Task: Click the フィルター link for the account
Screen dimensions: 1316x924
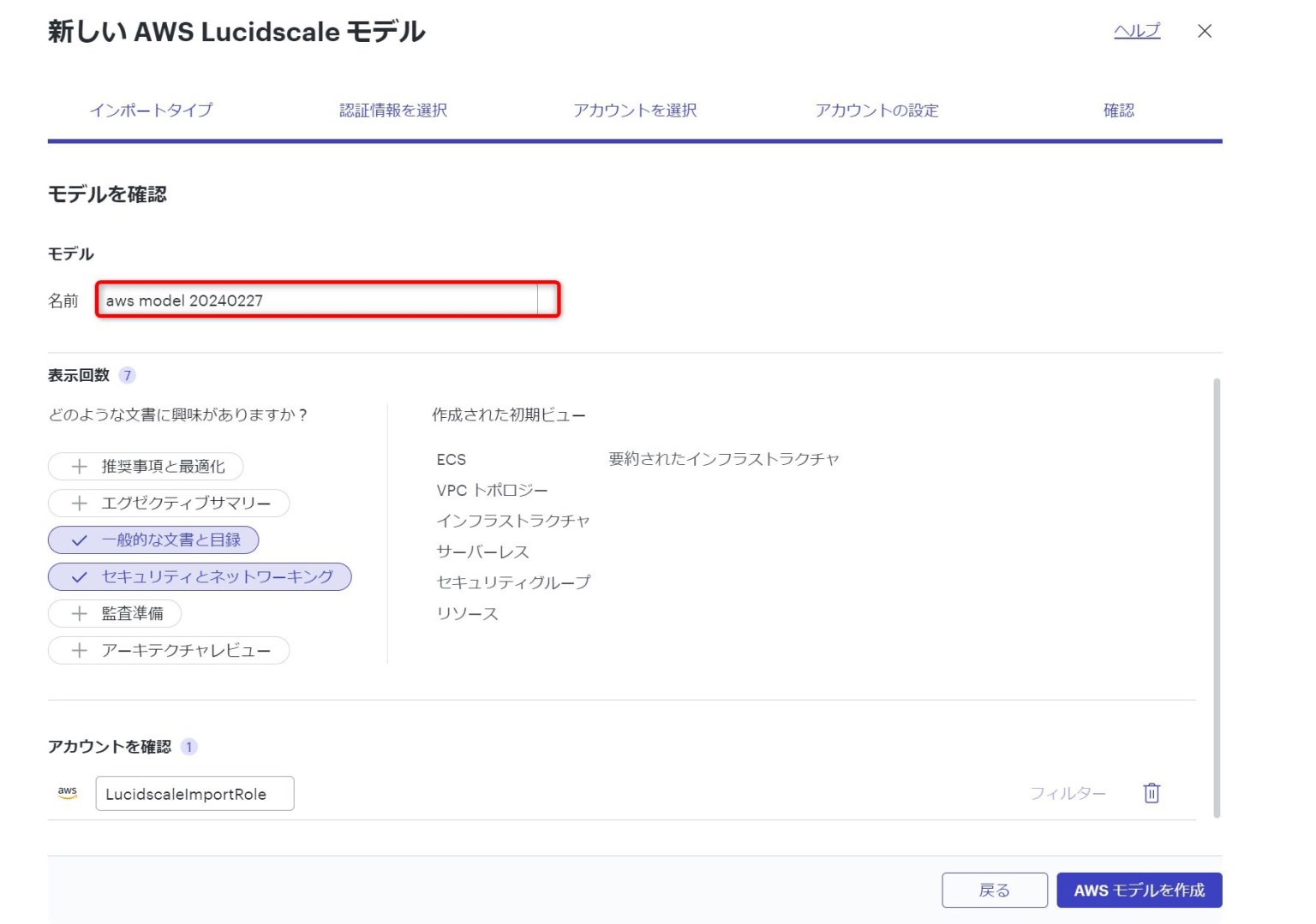Action: [1068, 793]
